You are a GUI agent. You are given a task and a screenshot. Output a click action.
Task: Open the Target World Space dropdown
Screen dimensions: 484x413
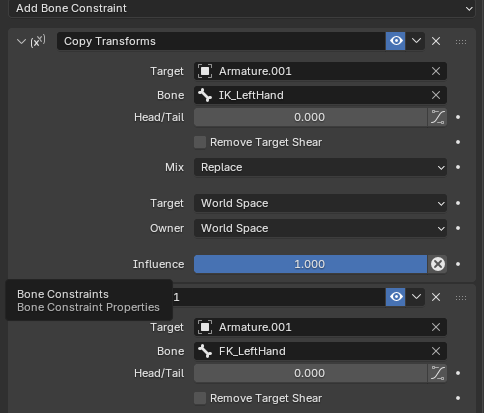320,203
